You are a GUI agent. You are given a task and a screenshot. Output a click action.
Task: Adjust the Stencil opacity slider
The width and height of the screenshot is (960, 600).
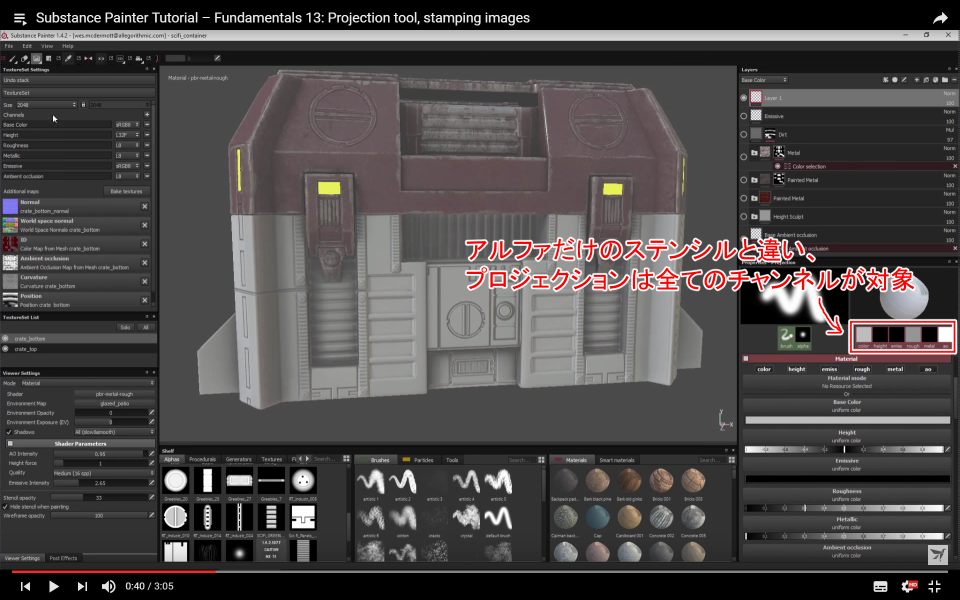pos(100,497)
